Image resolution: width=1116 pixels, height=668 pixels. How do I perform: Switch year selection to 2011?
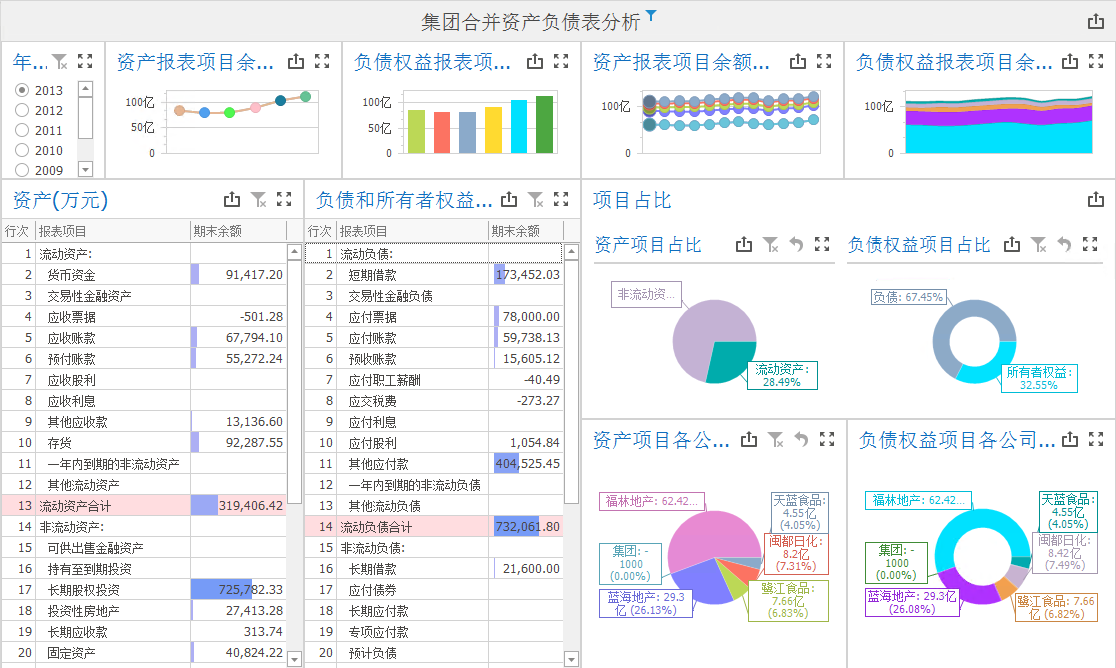[x=22, y=129]
